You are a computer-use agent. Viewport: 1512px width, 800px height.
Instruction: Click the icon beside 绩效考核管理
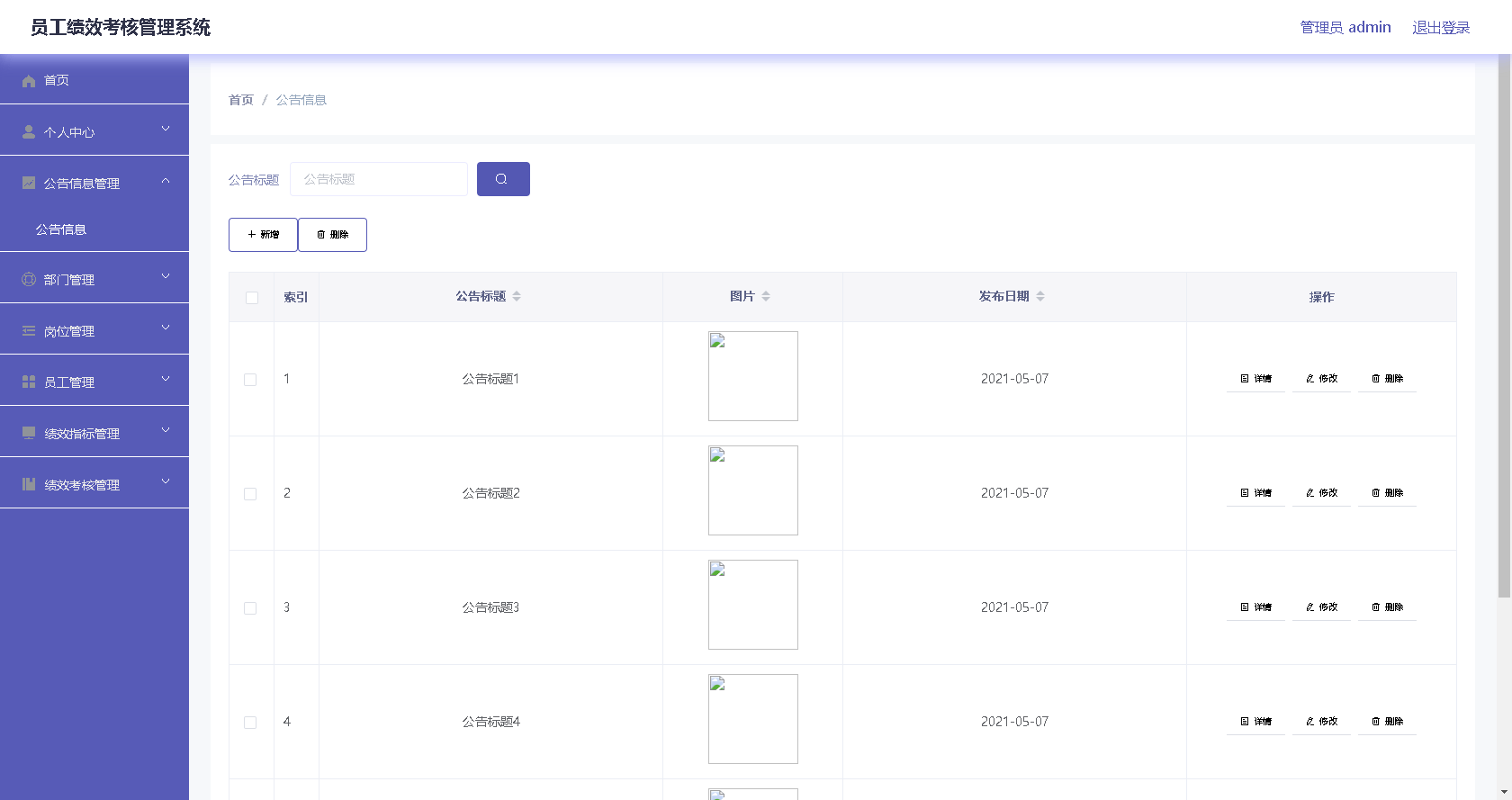tap(29, 484)
